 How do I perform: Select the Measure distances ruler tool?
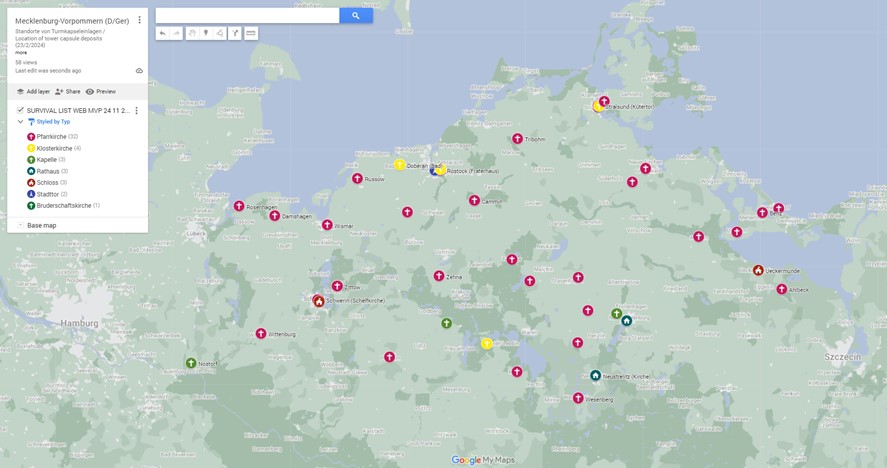250,33
